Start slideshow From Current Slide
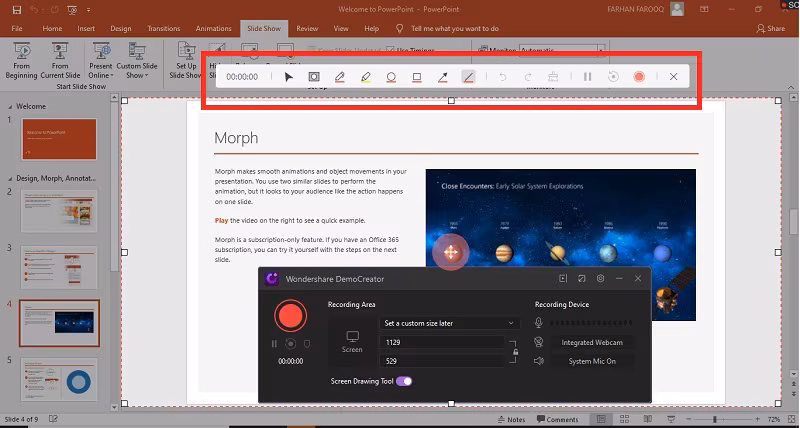Image resolution: width=800 pixels, height=428 pixels. point(60,61)
